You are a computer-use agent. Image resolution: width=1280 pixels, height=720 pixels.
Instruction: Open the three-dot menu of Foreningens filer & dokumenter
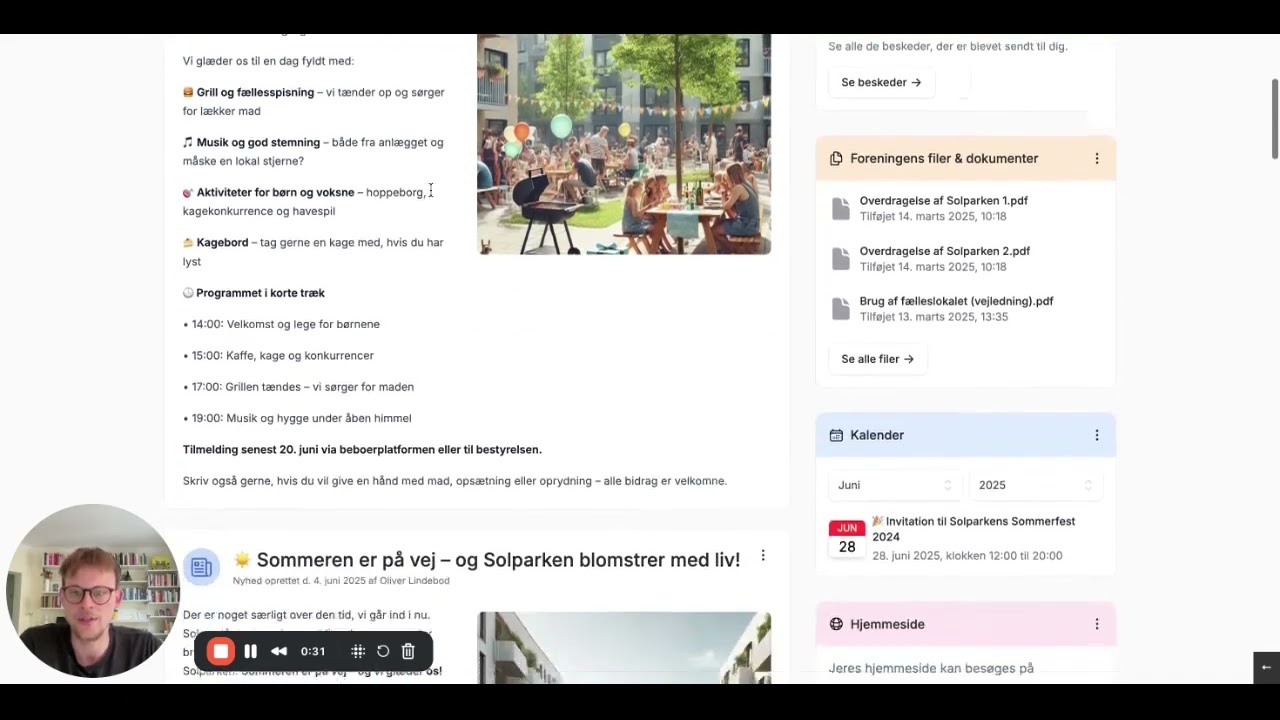point(1097,159)
